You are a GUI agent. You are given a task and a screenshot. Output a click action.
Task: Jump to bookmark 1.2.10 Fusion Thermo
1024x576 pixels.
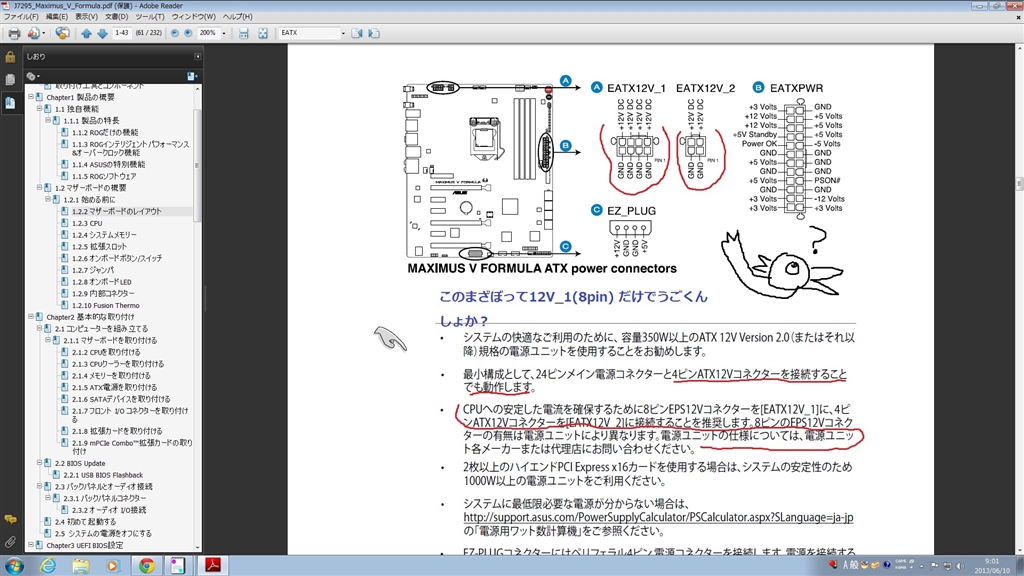click(106, 306)
